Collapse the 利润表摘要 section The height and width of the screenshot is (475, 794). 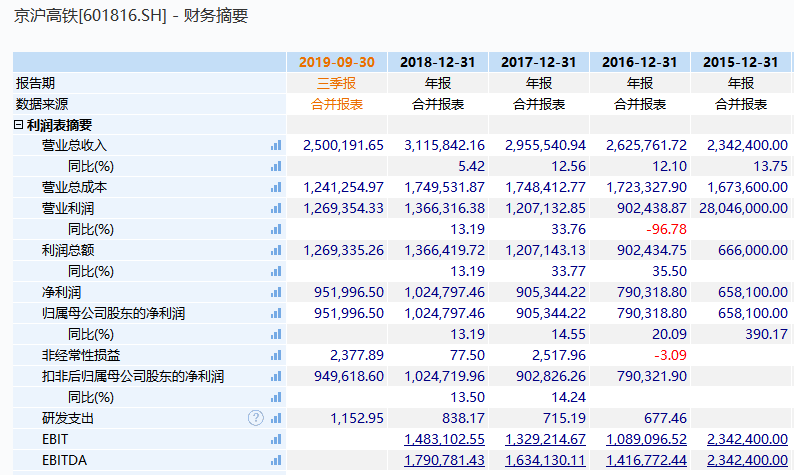click(x=18, y=125)
